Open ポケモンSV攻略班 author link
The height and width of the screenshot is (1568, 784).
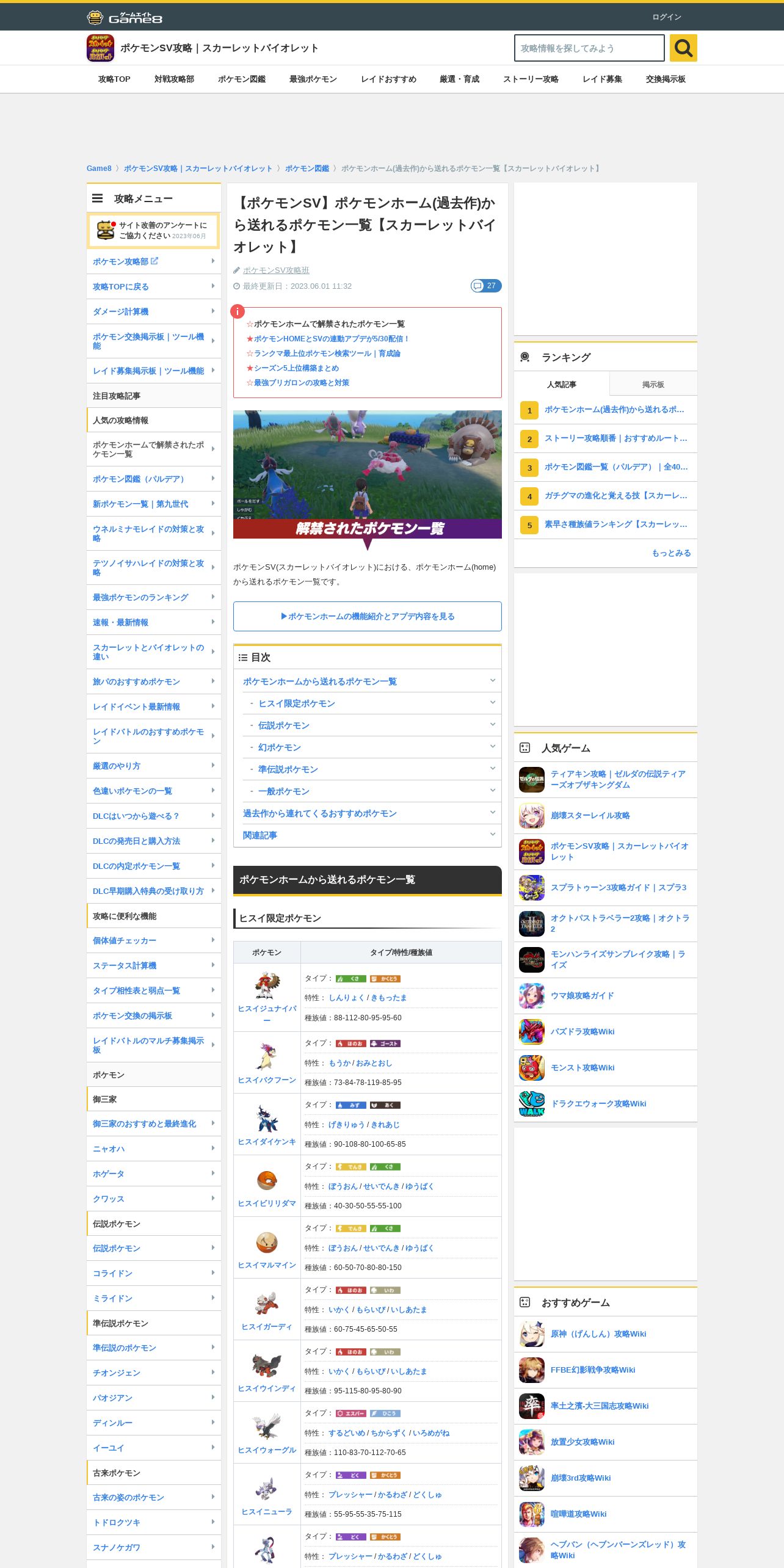(x=276, y=270)
